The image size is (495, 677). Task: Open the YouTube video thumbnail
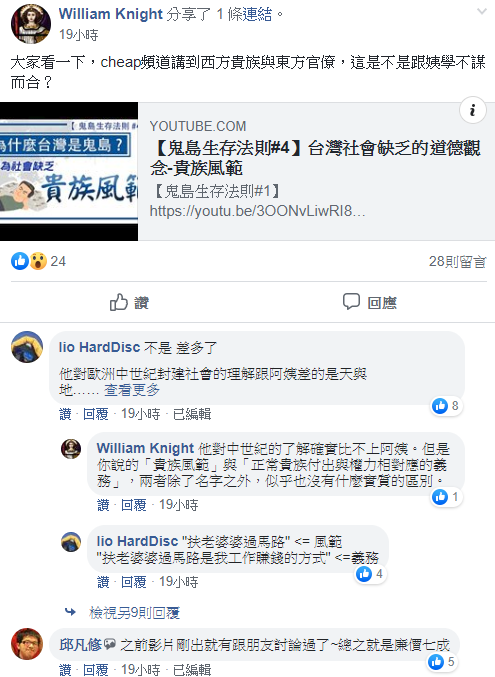coord(69,171)
